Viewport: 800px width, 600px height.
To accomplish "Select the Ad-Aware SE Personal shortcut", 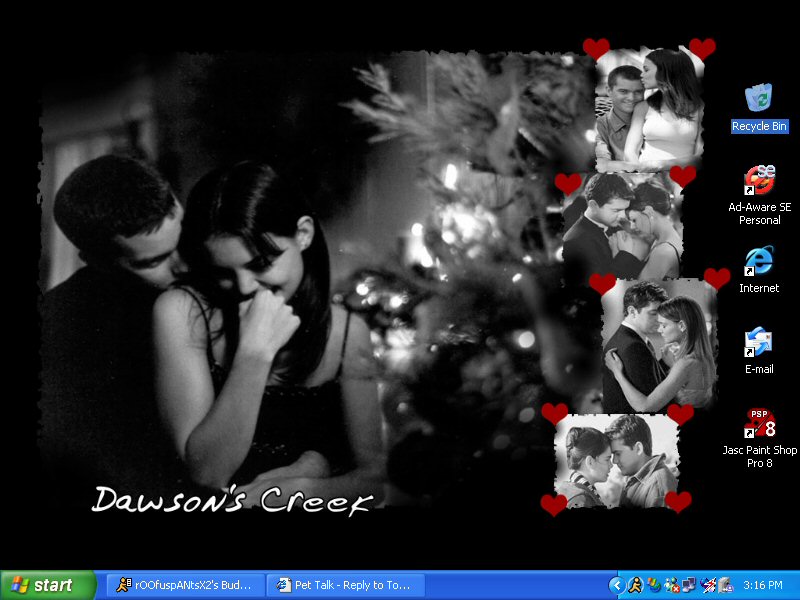I will coord(759,180).
